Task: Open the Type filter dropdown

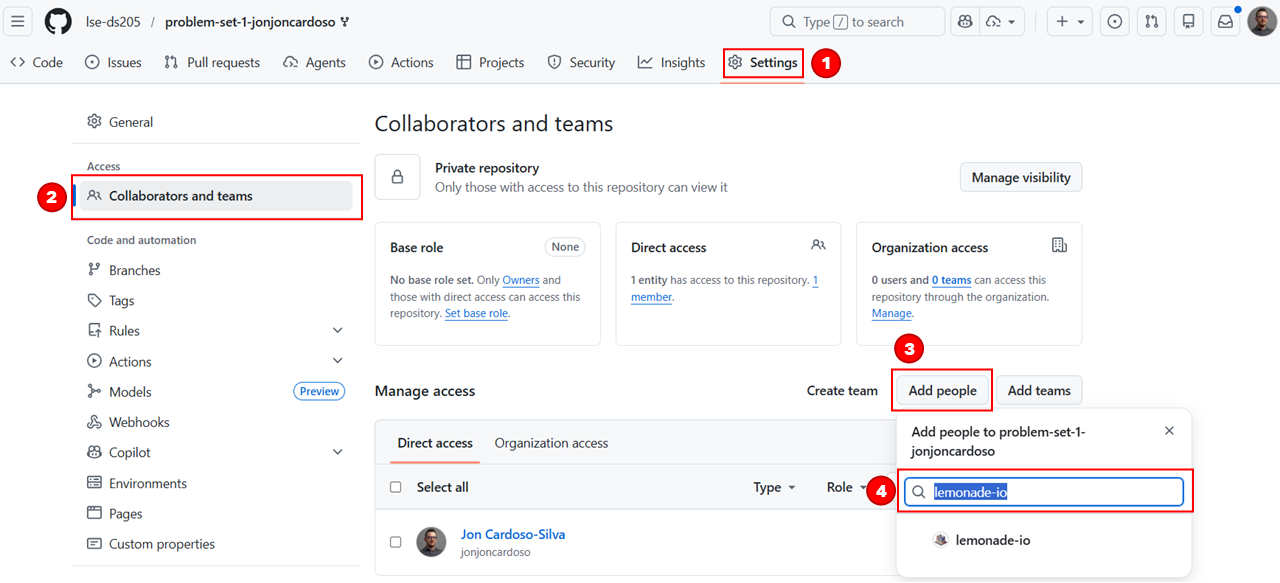Action: (x=774, y=487)
